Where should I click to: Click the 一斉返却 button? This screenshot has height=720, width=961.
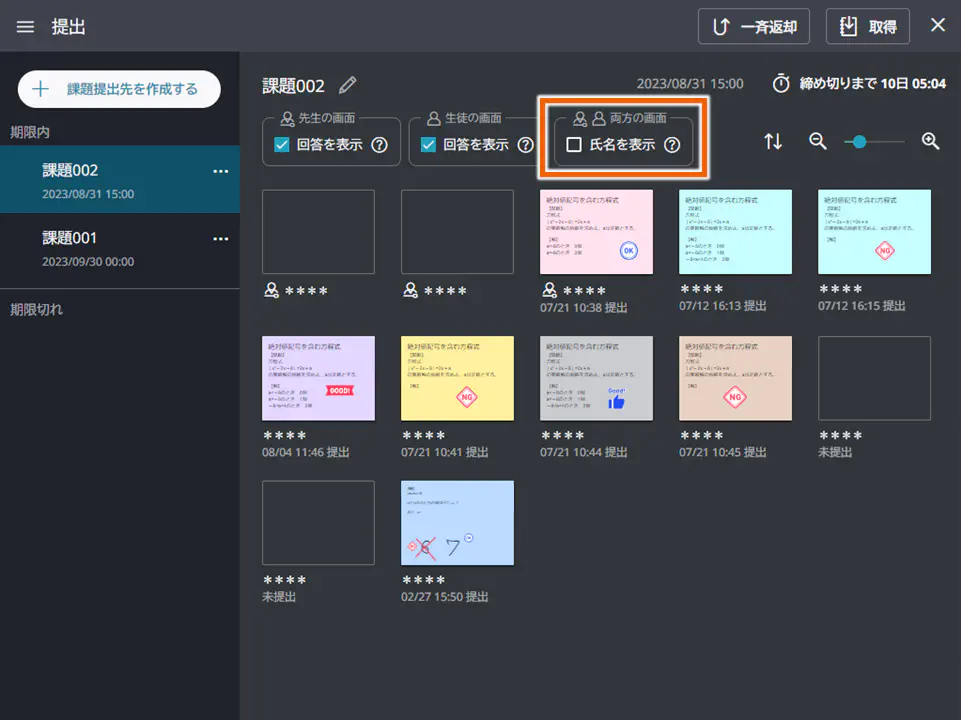[x=754, y=26]
